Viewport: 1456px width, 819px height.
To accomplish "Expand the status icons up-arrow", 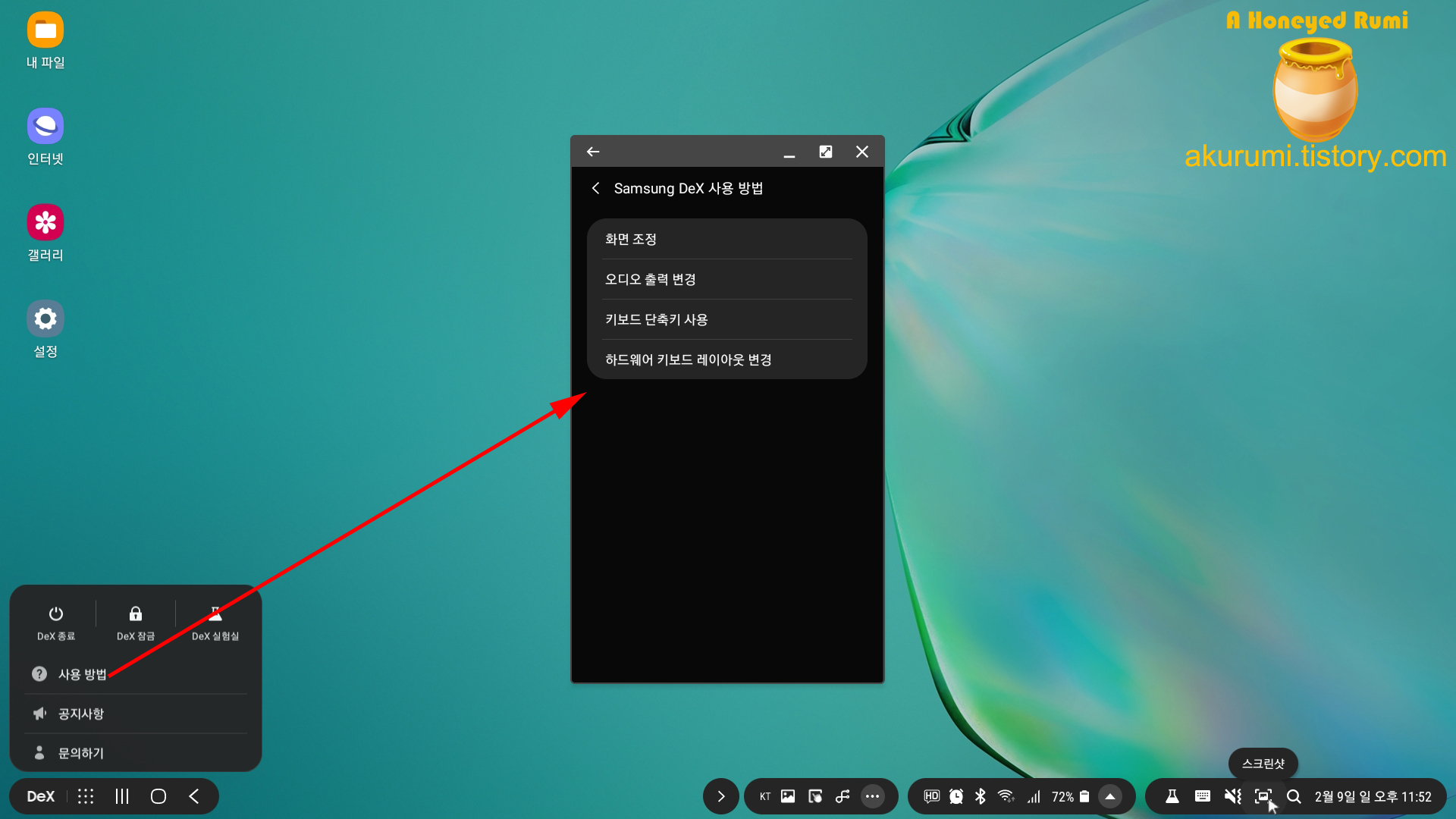I will point(1110,796).
